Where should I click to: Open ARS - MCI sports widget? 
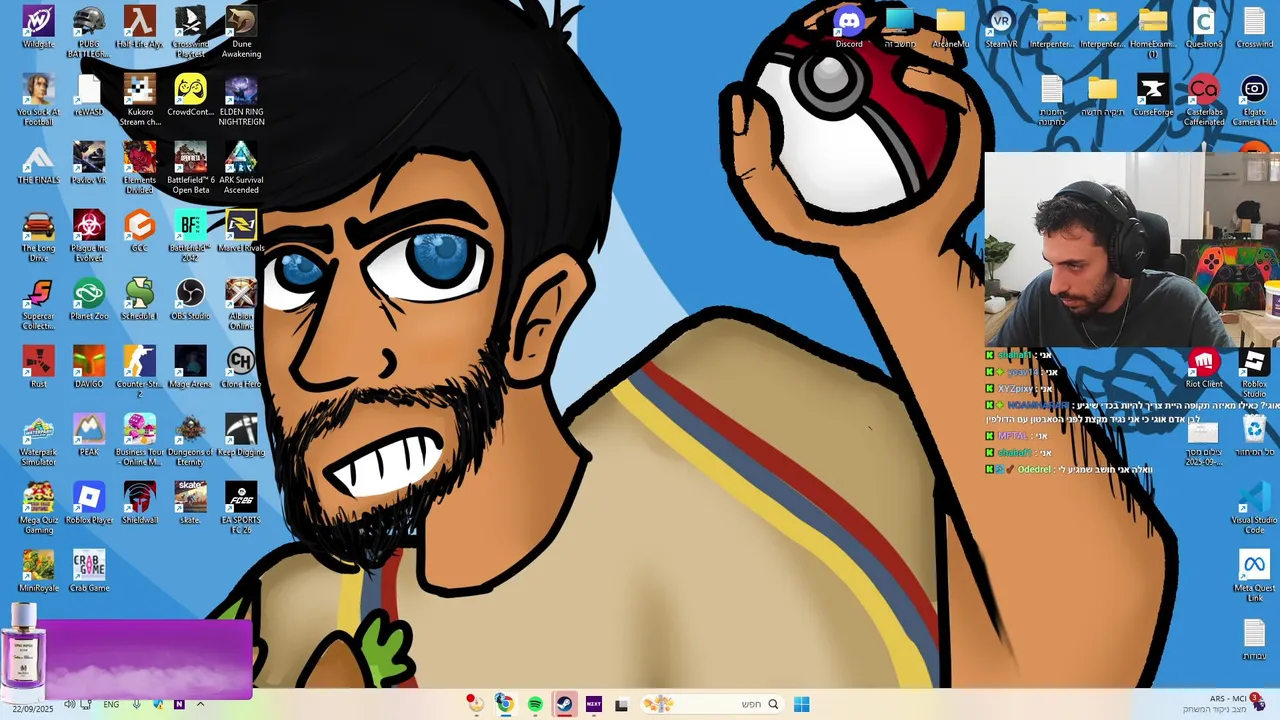click(x=1223, y=703)
